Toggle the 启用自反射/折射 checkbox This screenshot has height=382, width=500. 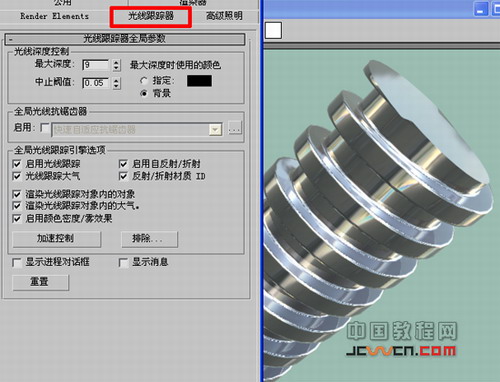123,164
